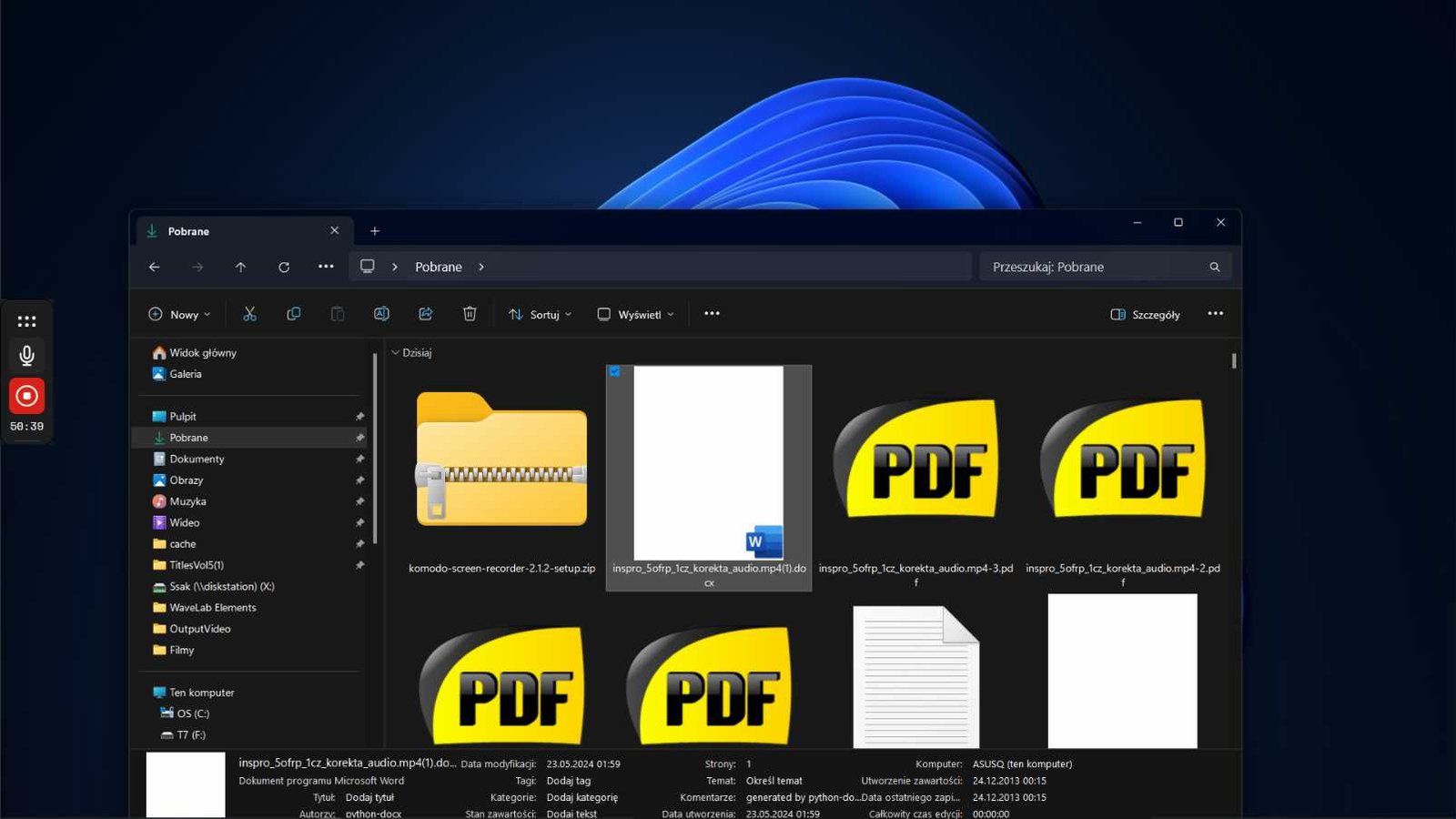Uncheck the selected docx file checkbox
The image size is (1456, 819).
[x=615, y=371]
